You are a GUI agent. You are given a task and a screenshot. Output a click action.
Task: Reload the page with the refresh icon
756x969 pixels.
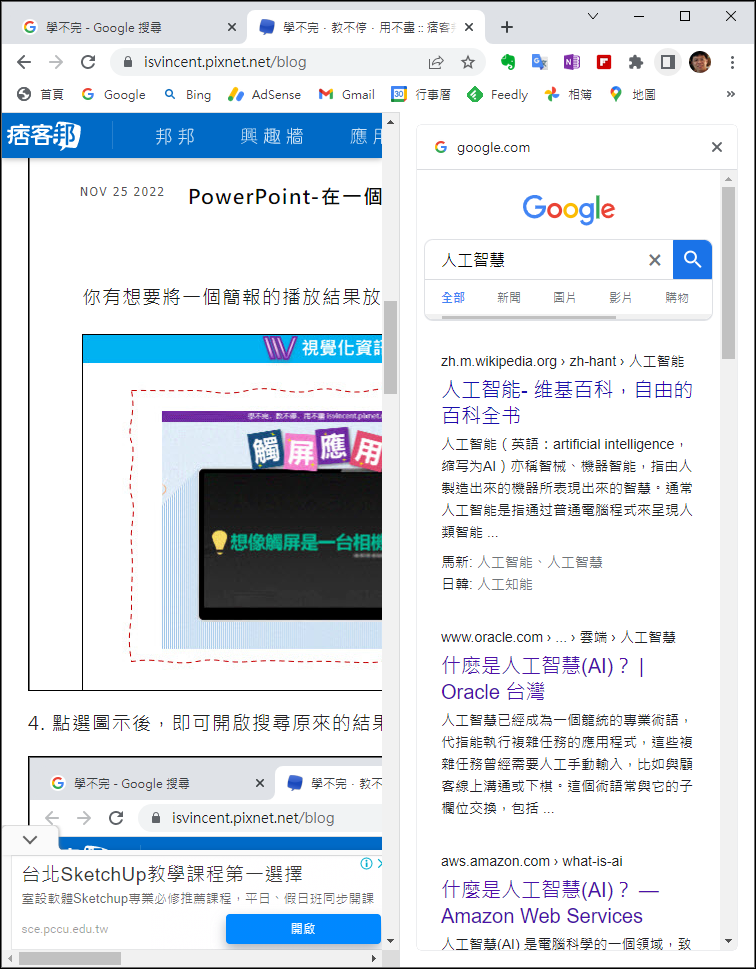click(x=88, y=62)
